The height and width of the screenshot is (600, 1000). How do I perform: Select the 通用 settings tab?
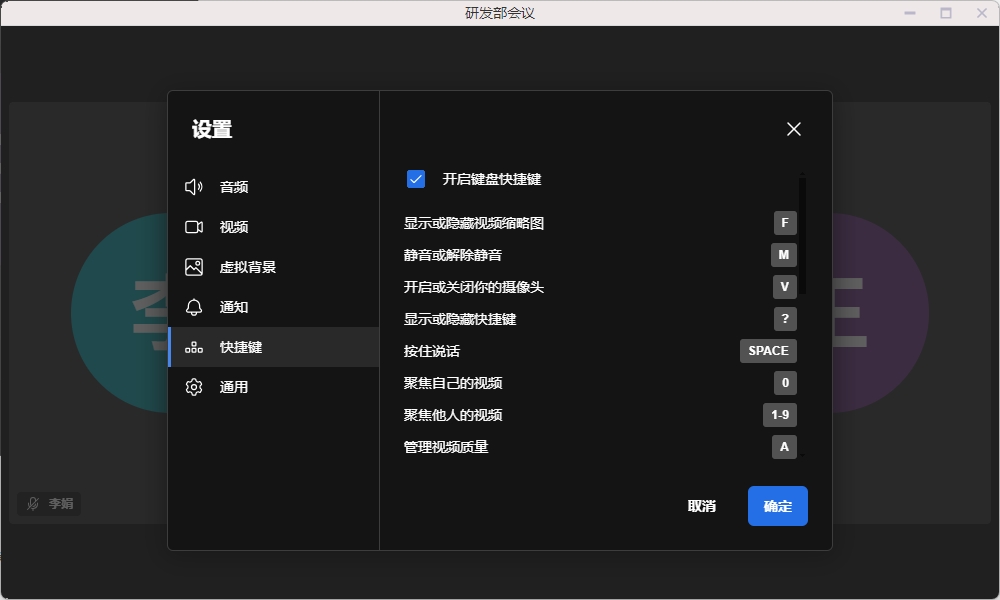[234, 387]
